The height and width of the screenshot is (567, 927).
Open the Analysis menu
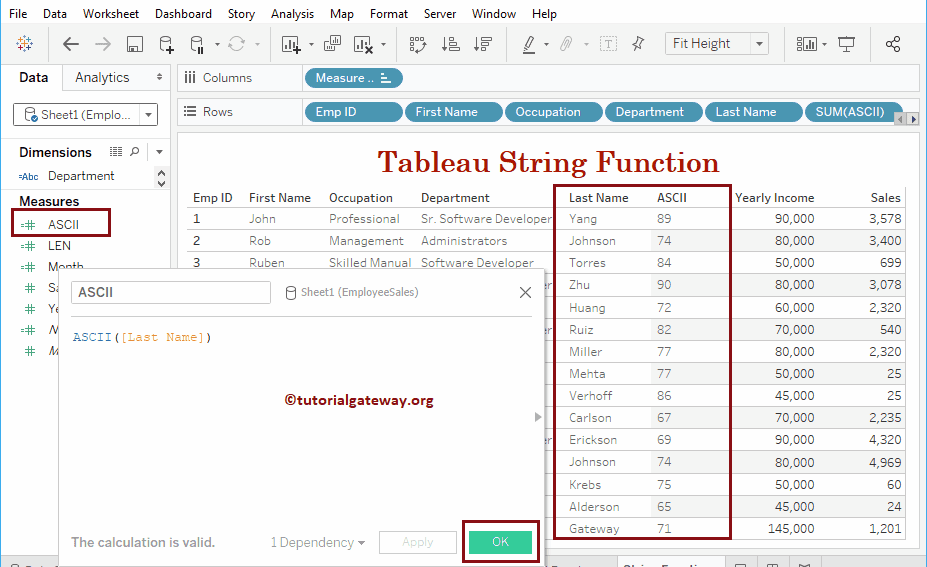(292, 14)
